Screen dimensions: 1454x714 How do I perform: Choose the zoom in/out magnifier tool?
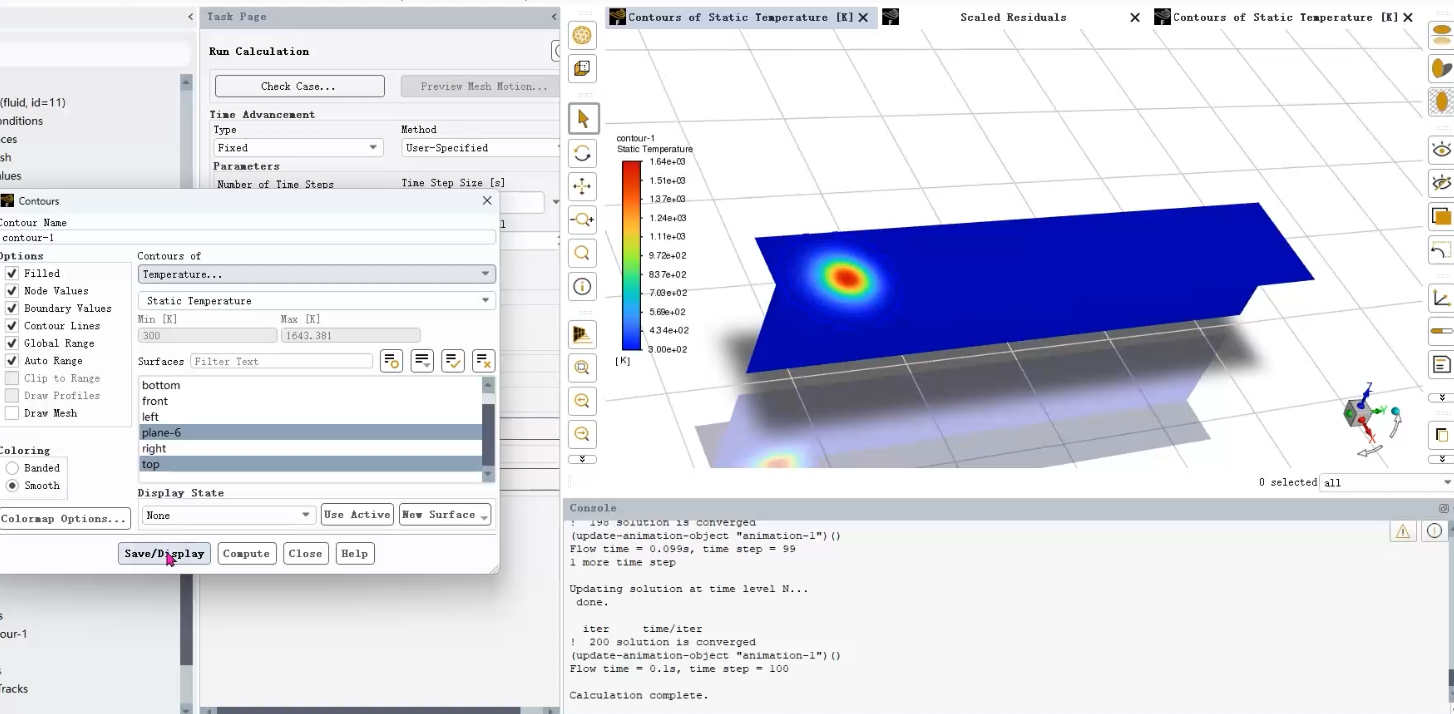(x=583, y=219)
